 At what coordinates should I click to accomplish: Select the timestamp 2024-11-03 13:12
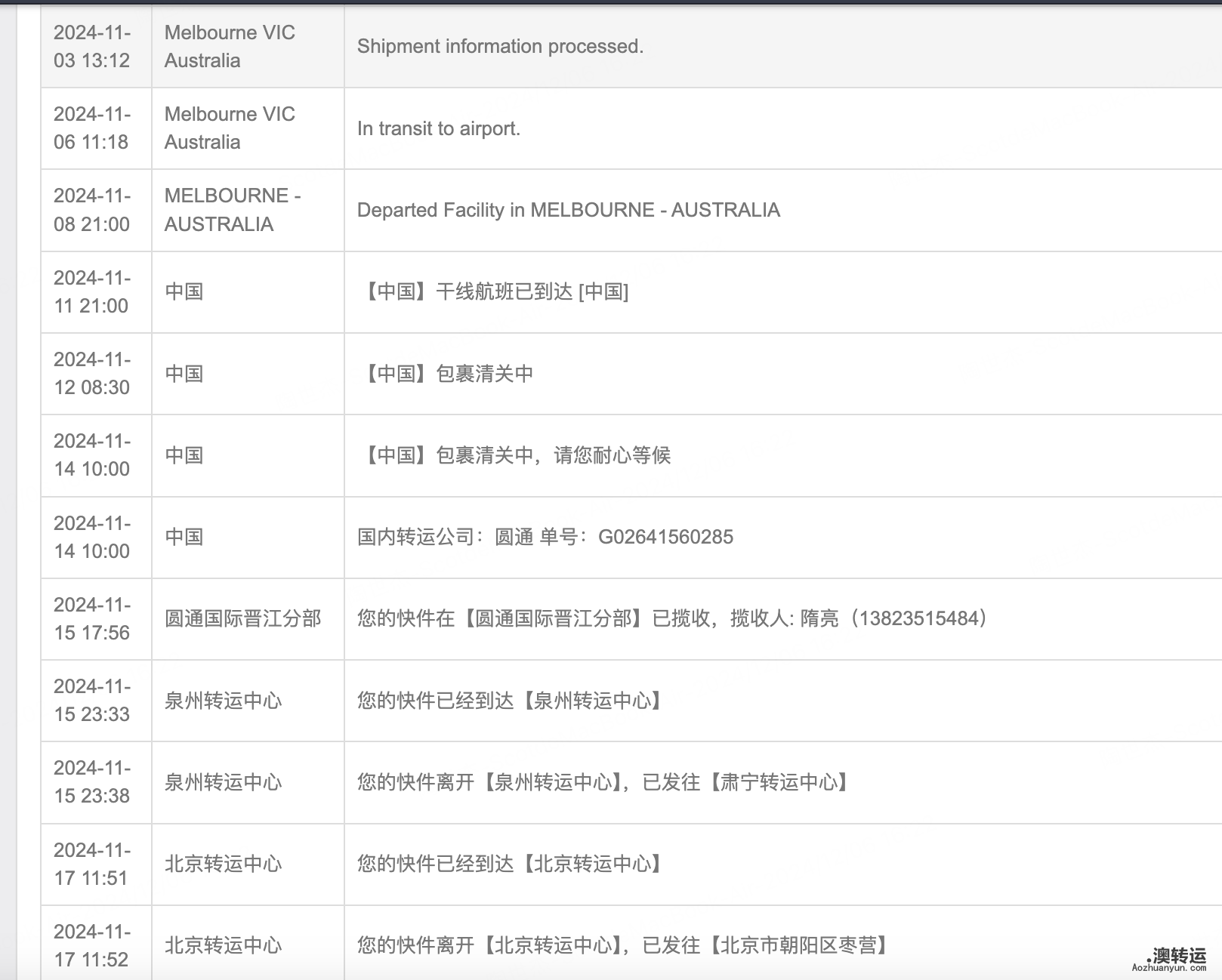point(92,46)
